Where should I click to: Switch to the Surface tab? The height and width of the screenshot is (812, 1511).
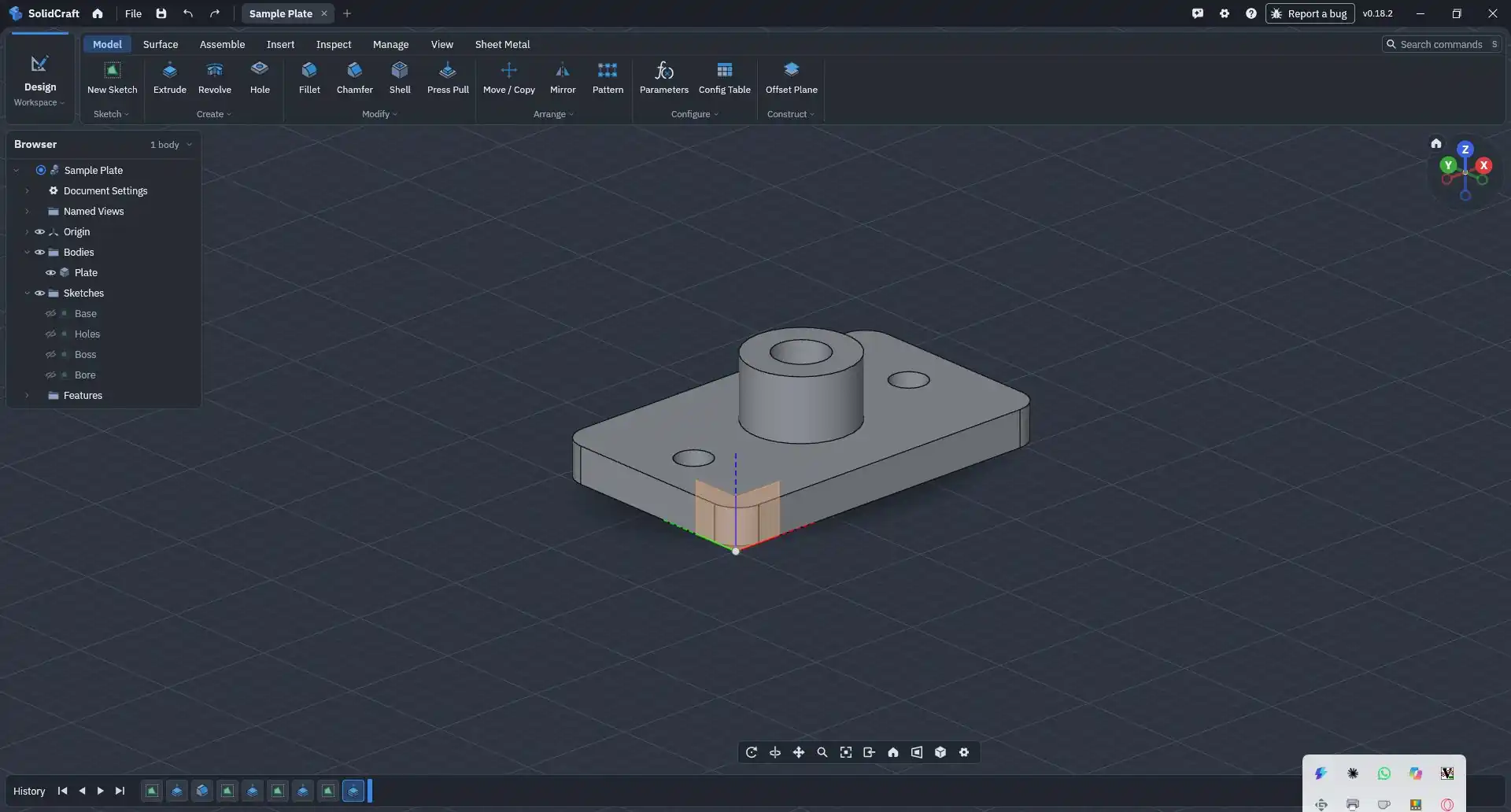[x=161, y=45]
